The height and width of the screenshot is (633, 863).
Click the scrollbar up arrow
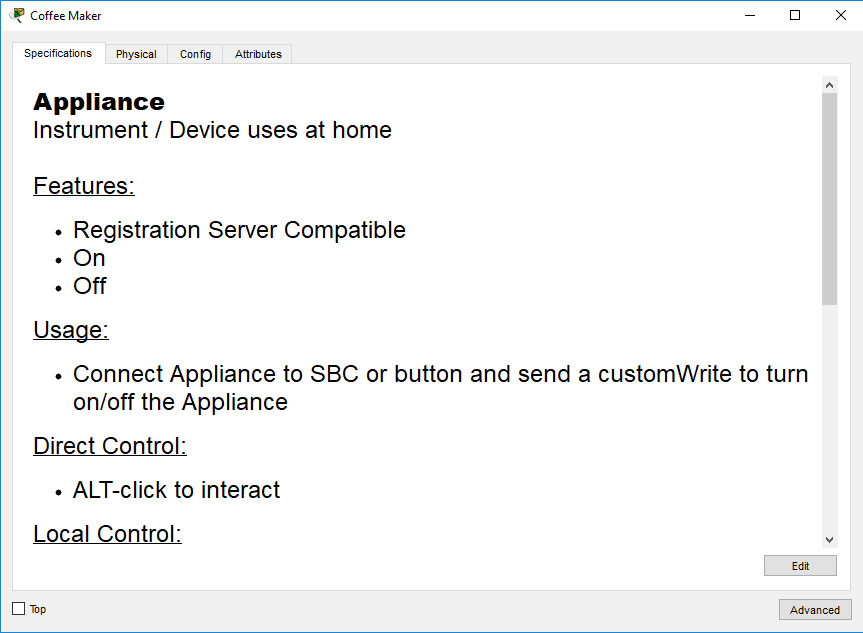829,85
